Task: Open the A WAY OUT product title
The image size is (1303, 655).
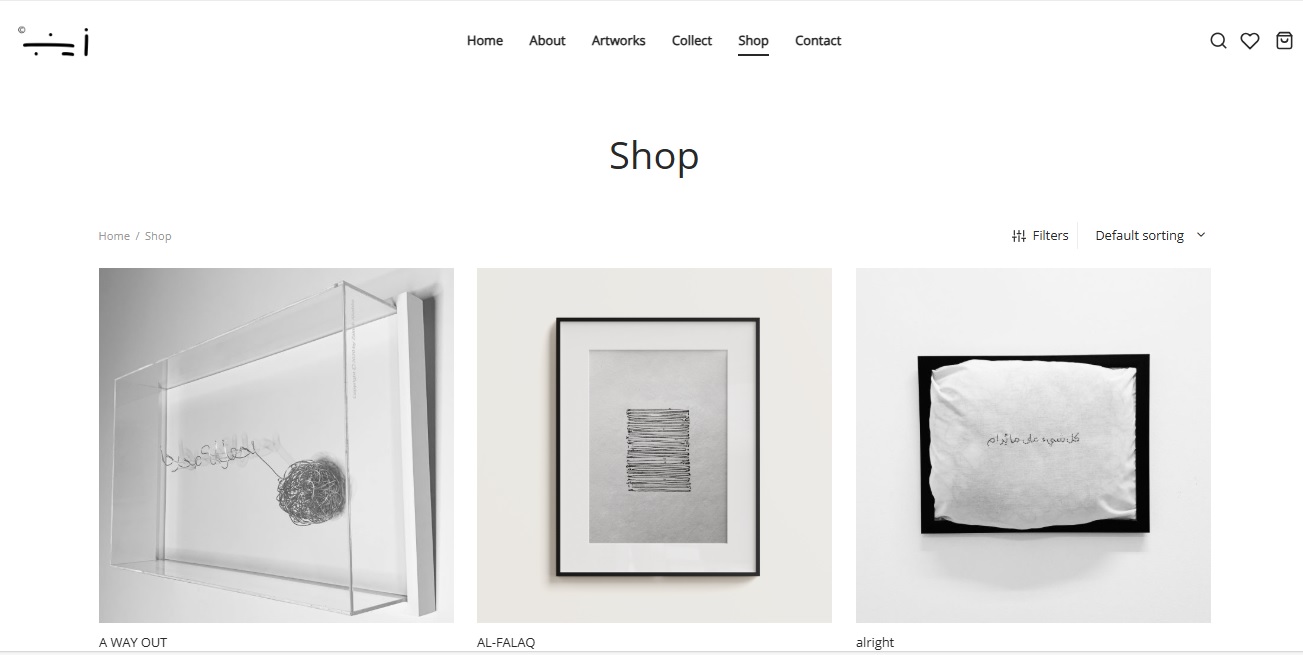Action: tap(133, 642)
